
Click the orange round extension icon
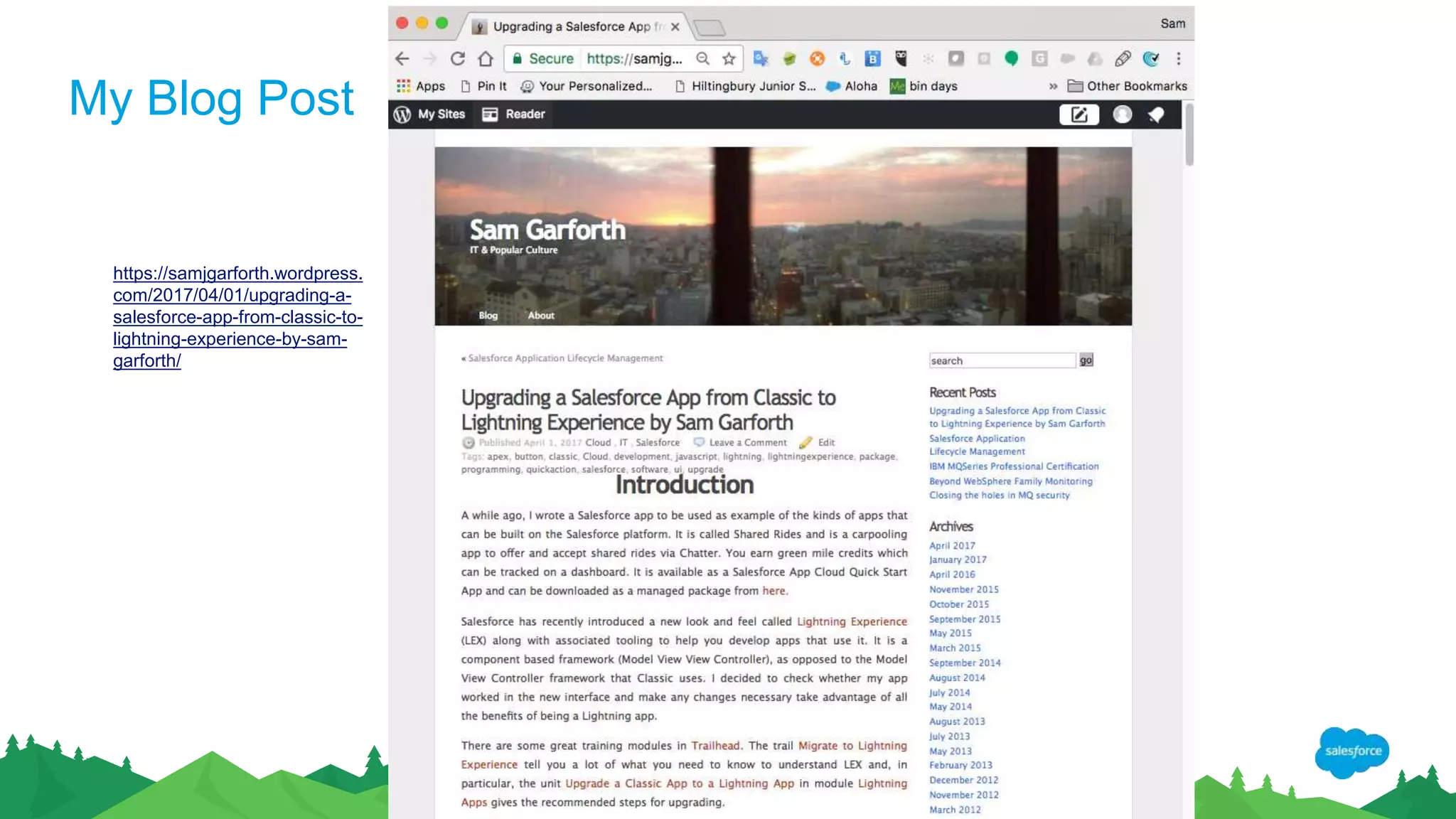tap(817, 59)
